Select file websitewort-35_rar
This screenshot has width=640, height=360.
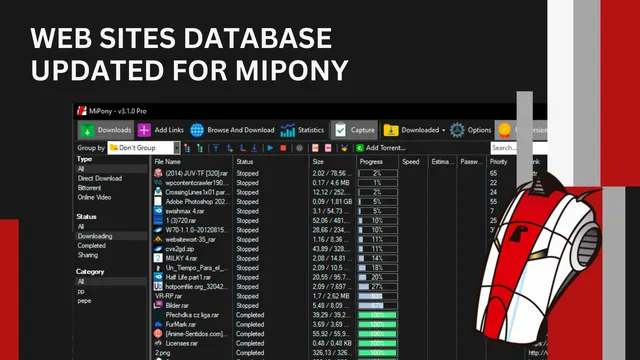(190, 240)
